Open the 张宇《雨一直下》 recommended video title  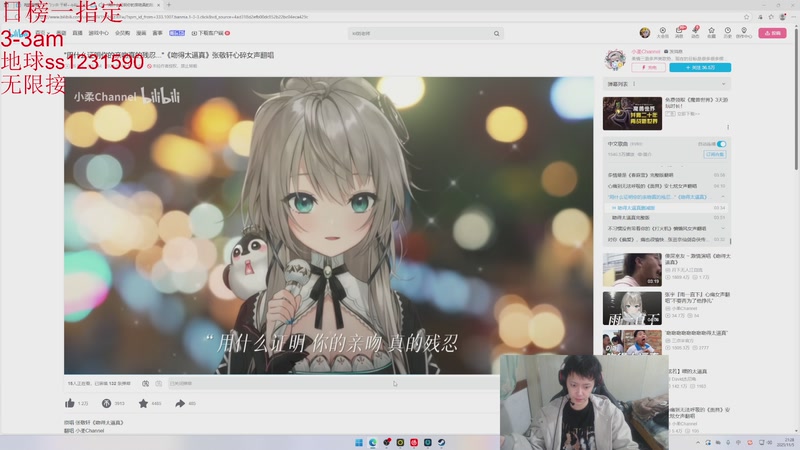(x=697, y=297)
